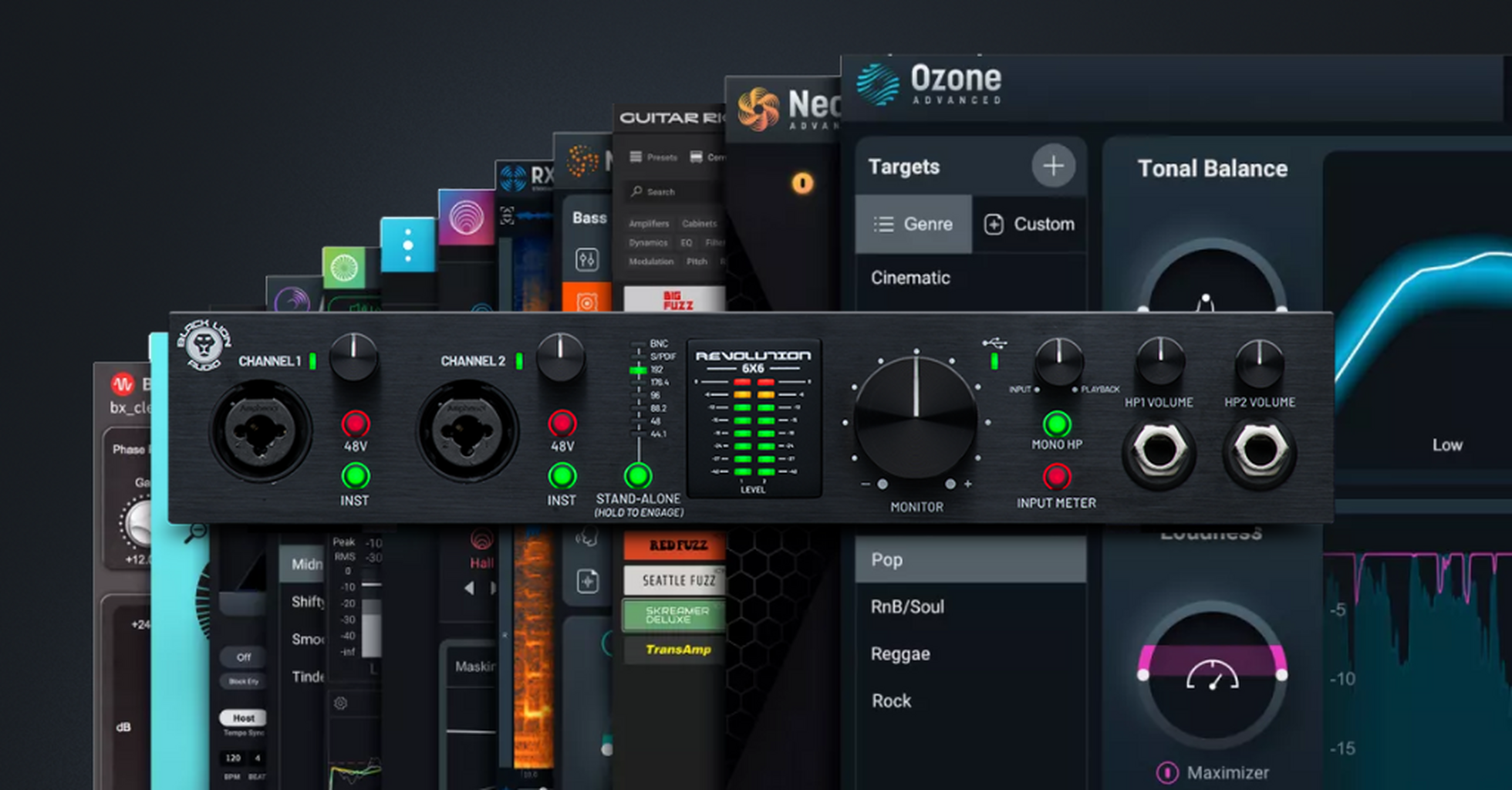Screen dimensions: 1512x790
Task: Click the pink-purple arches plugin icon
Action: tap(467, 218)
